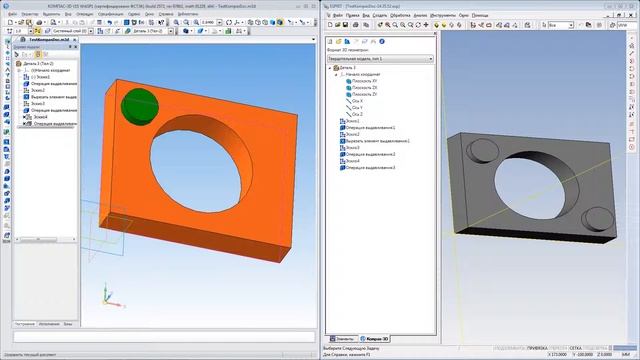This screenshot has height=360, width=640.
Task: Select Эскиз2 in KOMPAS model tree
Action: tap(38, 90)
